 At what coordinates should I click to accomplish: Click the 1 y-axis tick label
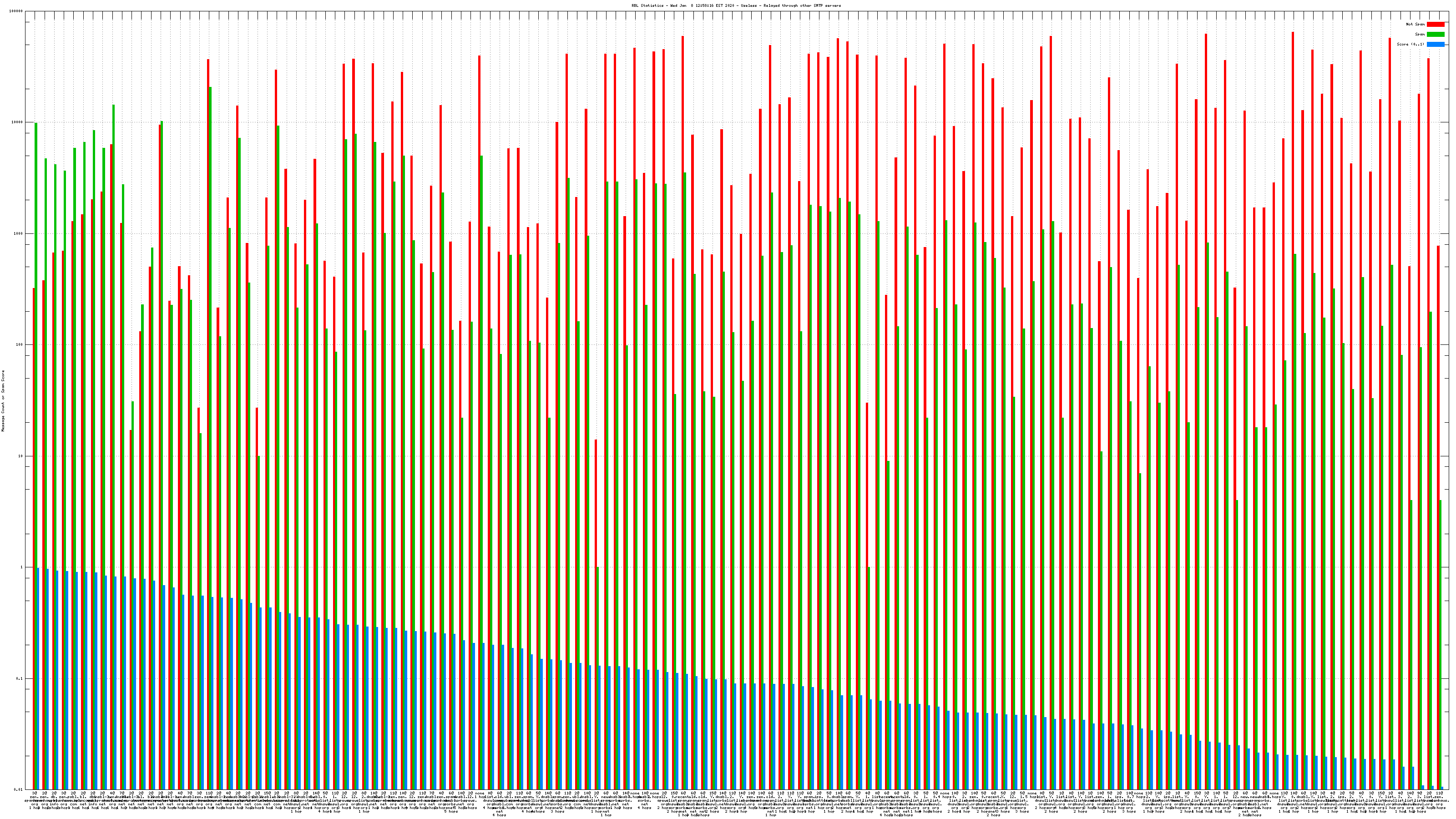click(x=22, y=567)
